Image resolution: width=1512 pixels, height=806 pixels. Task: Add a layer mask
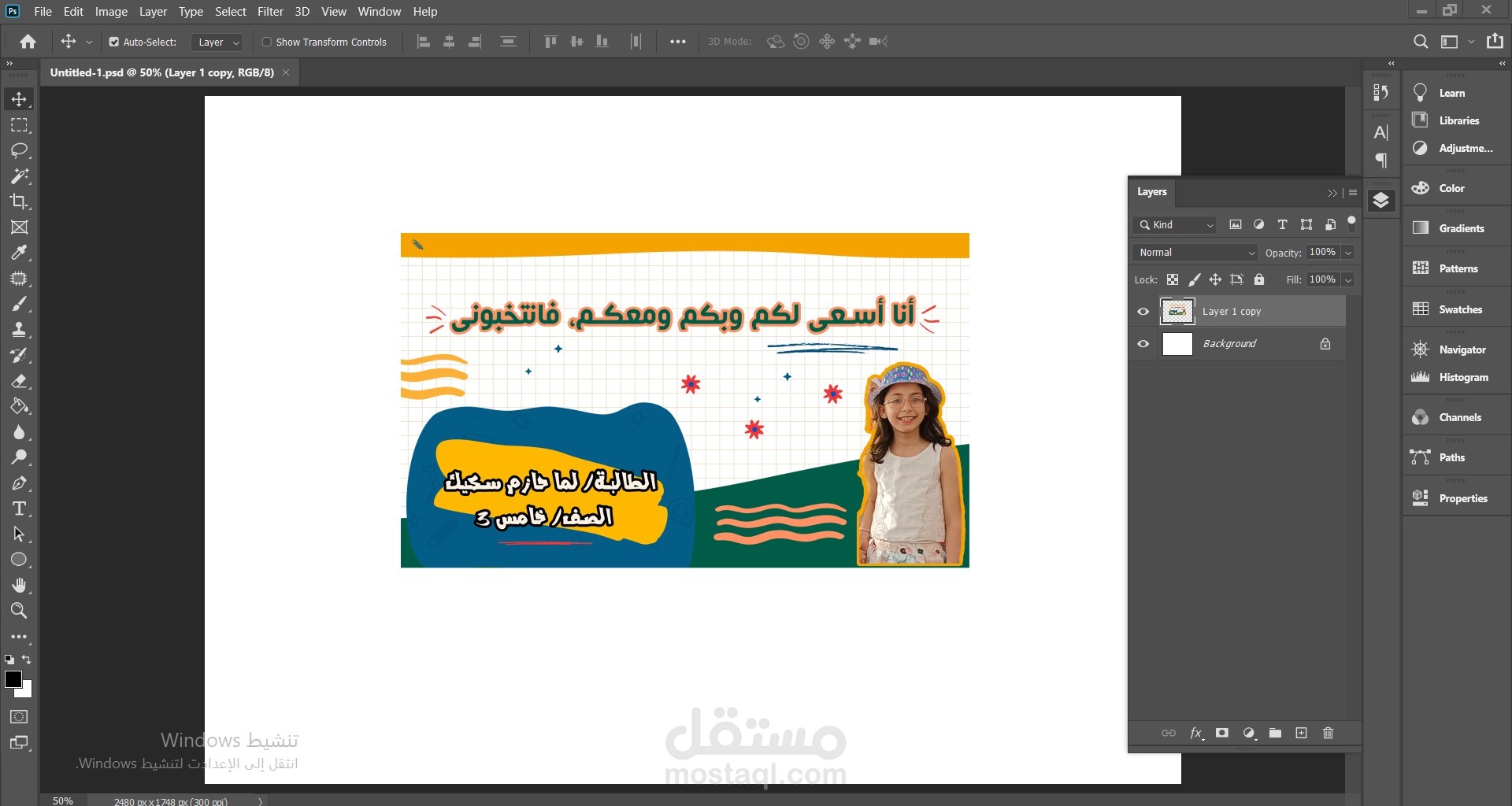(x=1222, y=733)
